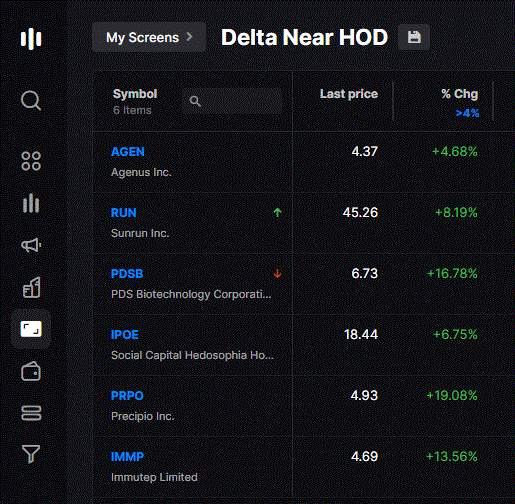Click the 6 Items count label
This screenshot has width=515, height=504.
coord(132,110)
